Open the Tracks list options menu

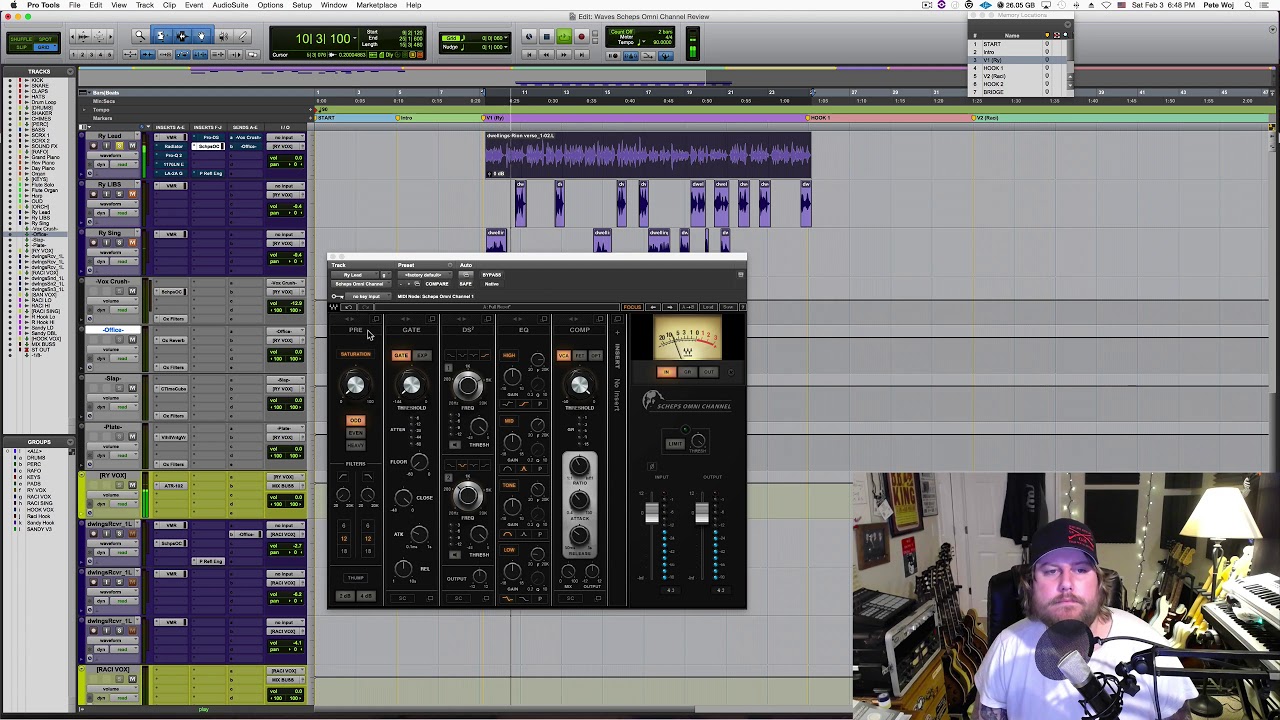pyautogui.click(x=70, y=71)
